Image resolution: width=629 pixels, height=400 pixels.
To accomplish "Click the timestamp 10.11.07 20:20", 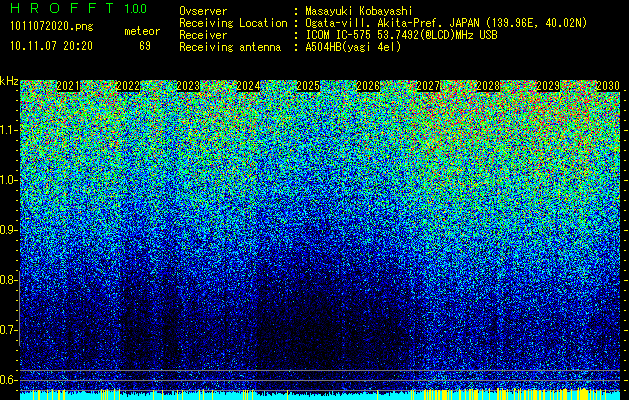I will (x=51, y=46).
